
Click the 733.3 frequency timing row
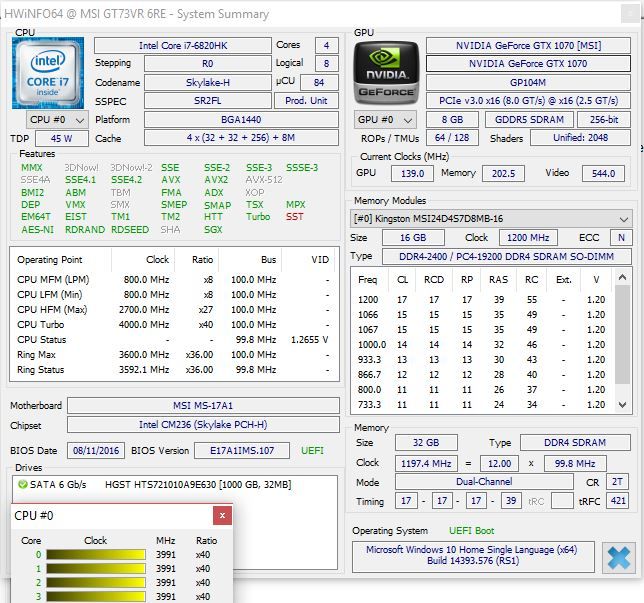pos(482,405)
